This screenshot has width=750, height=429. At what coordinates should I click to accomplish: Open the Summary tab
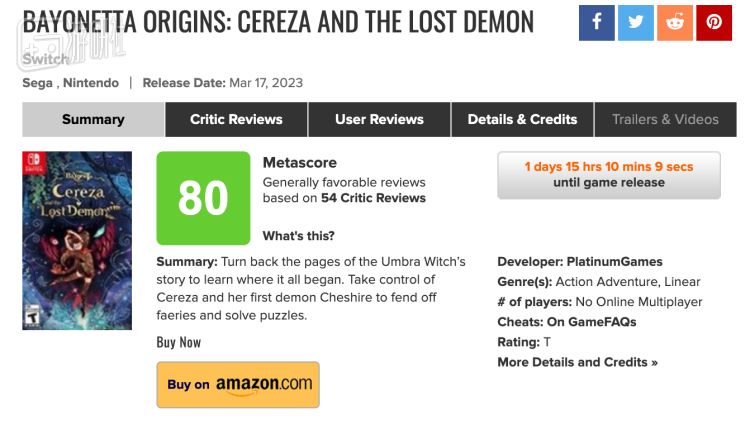(93, 119)
